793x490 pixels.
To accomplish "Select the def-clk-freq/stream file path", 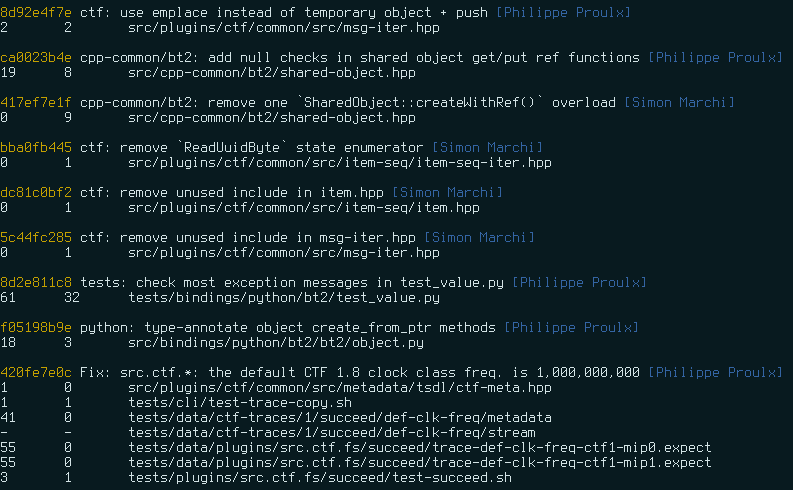I will pos(332,432).
